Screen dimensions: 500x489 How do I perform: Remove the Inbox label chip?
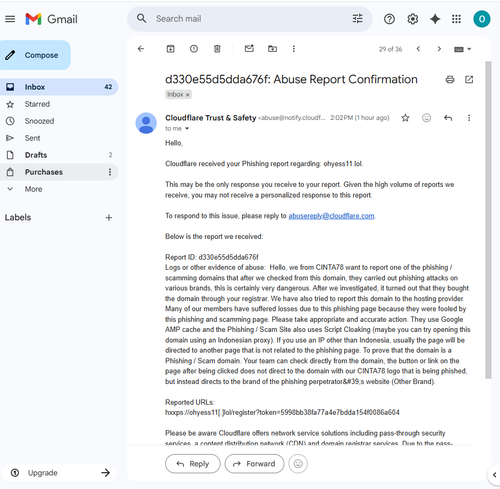[x=188, y=95]
